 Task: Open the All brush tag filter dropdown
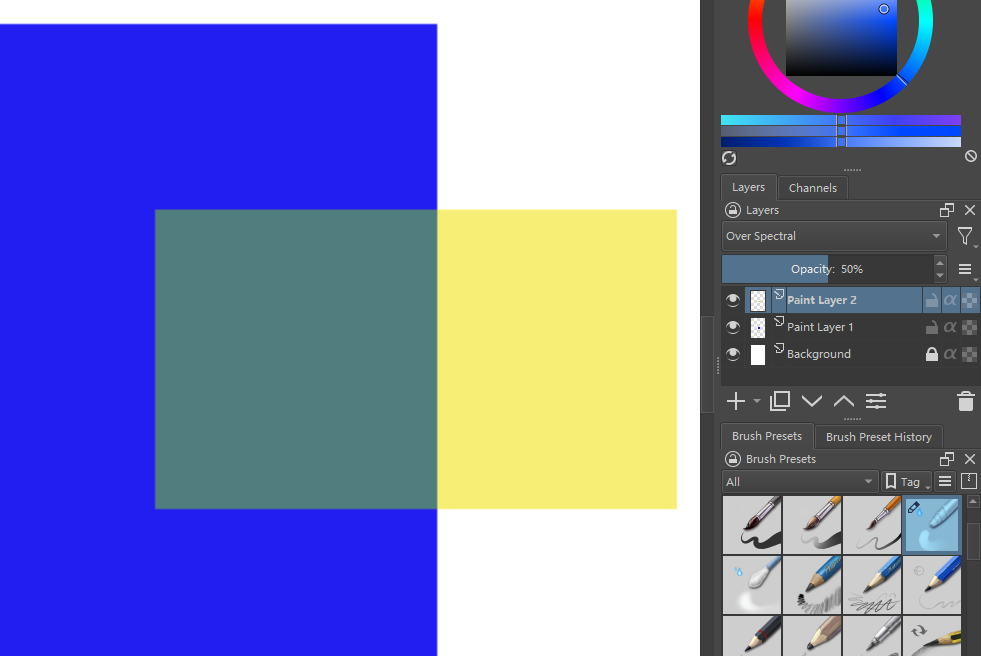(799, 482)
